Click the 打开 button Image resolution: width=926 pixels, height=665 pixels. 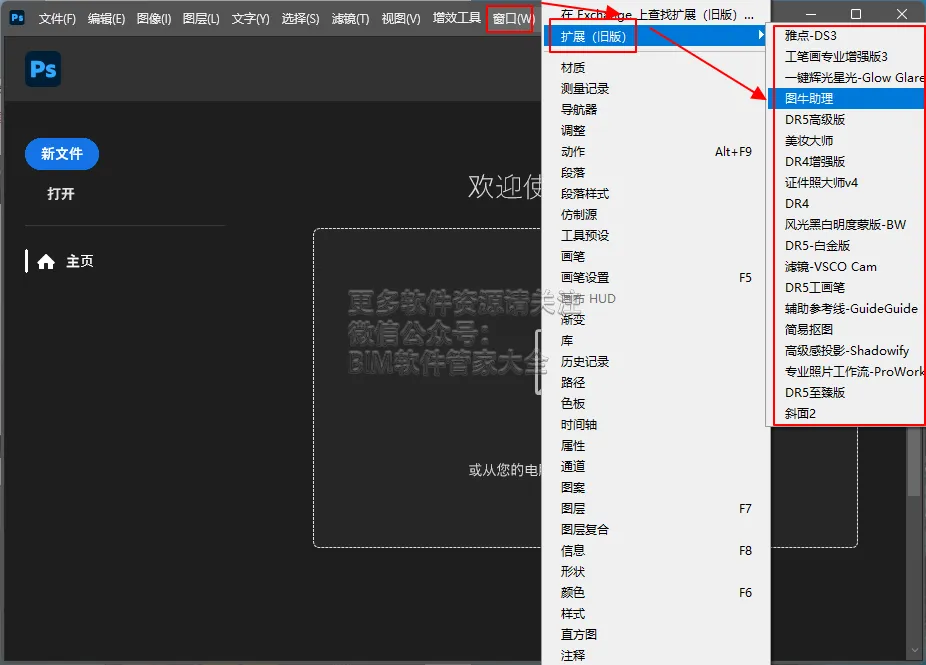tap(61, 194)
